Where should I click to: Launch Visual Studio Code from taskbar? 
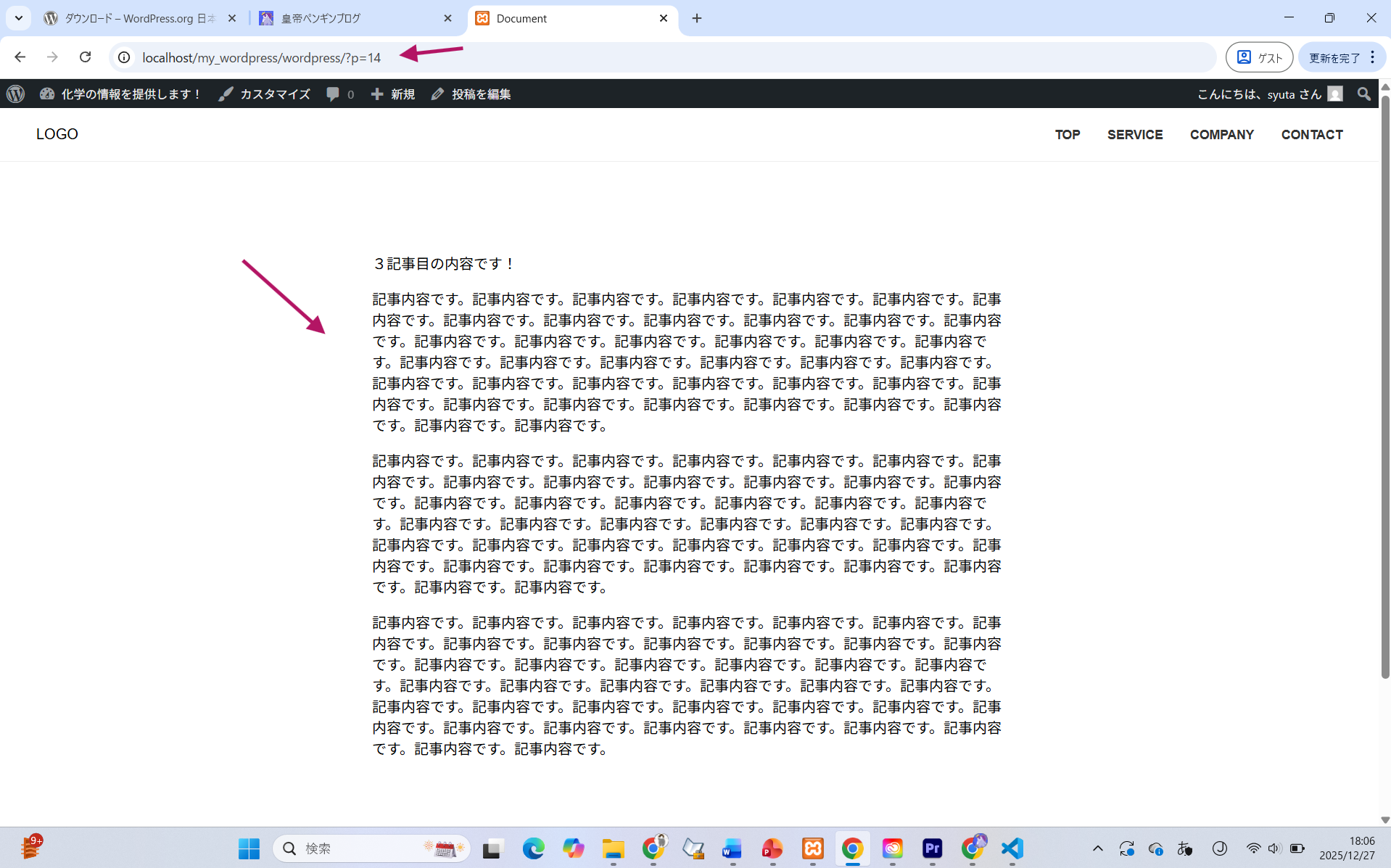(1012, 848)
